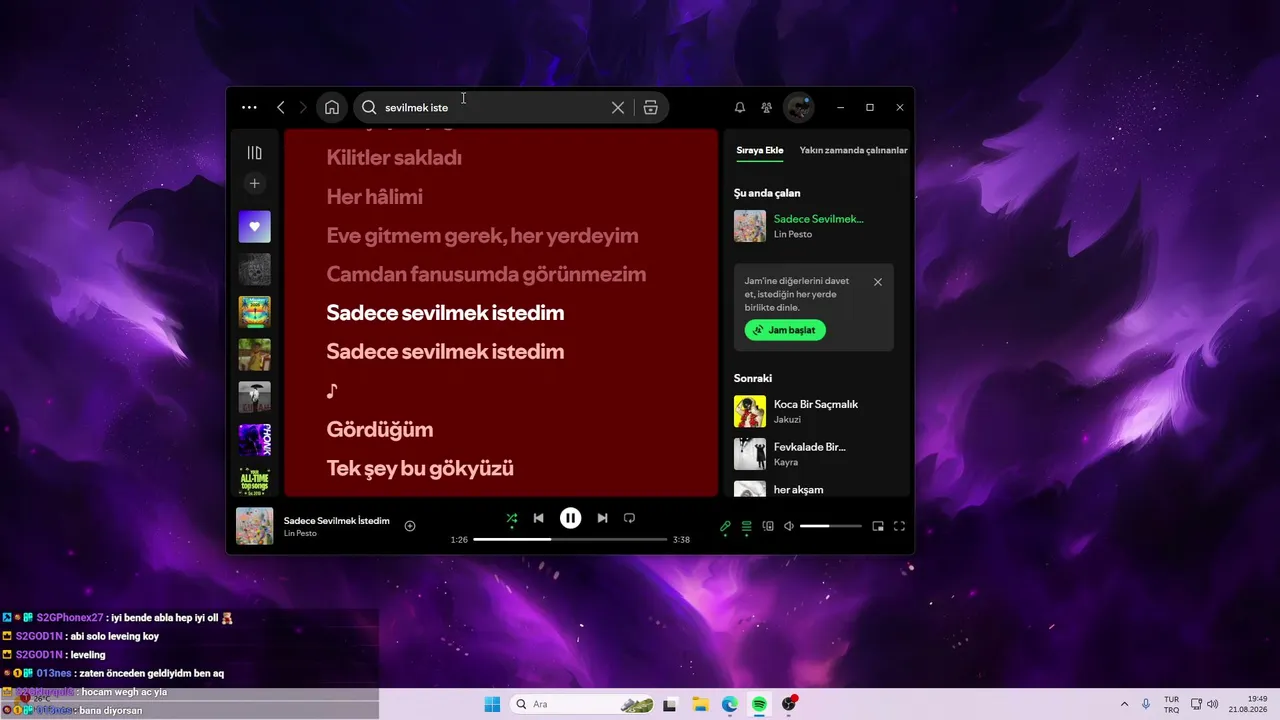Click the Sadece Sevilmek İstedim title in player bar
This screenshot has height=720, width=1280.
[337, 521]
